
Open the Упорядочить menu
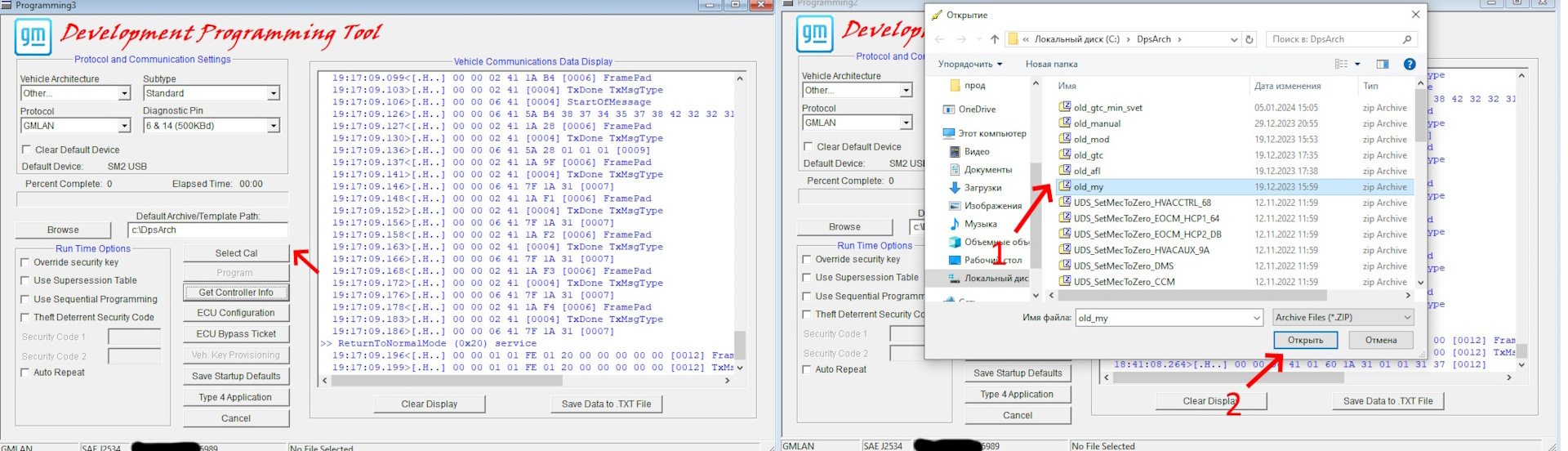pos(970,64)
